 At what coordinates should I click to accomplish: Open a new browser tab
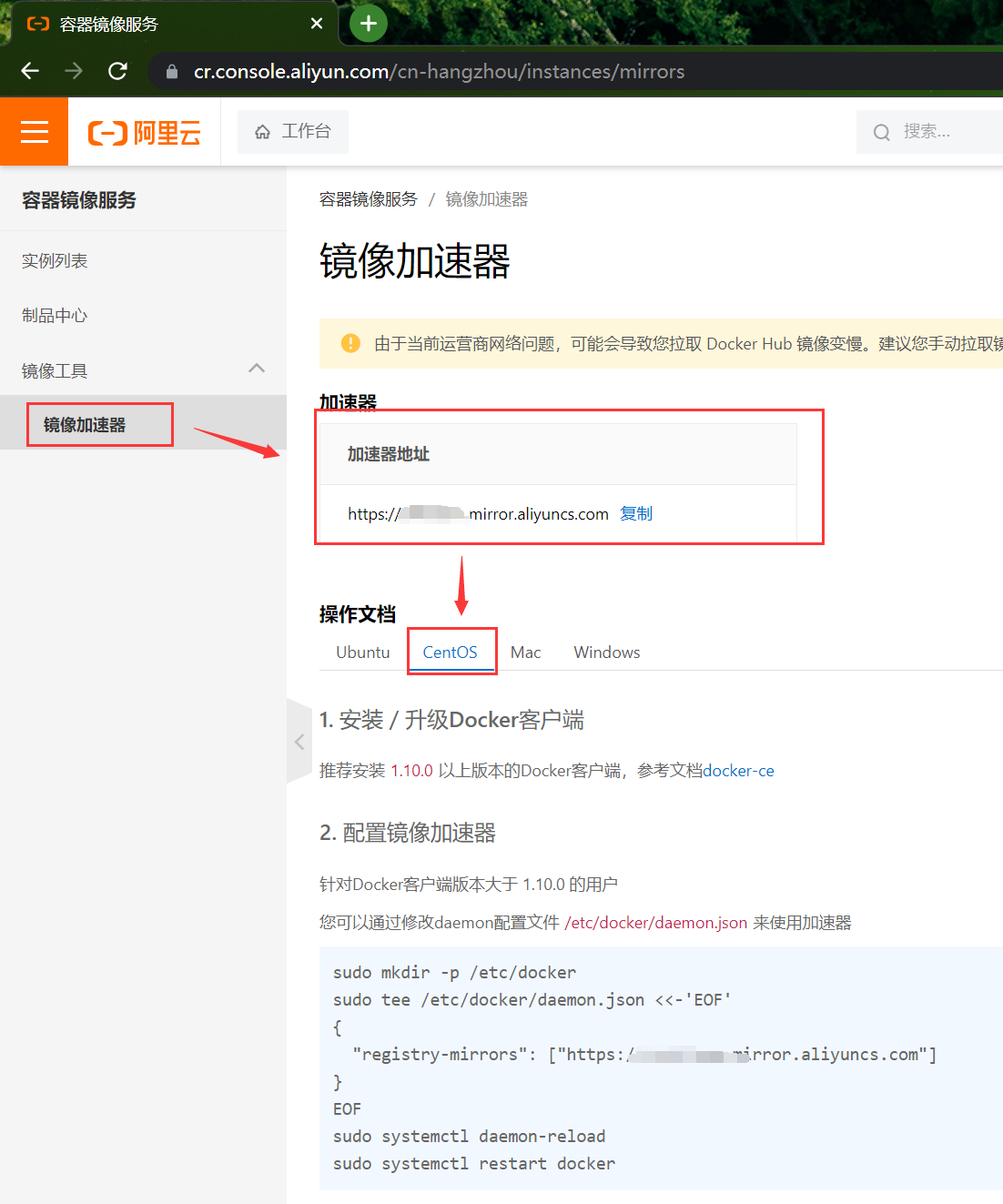(369, 24)
